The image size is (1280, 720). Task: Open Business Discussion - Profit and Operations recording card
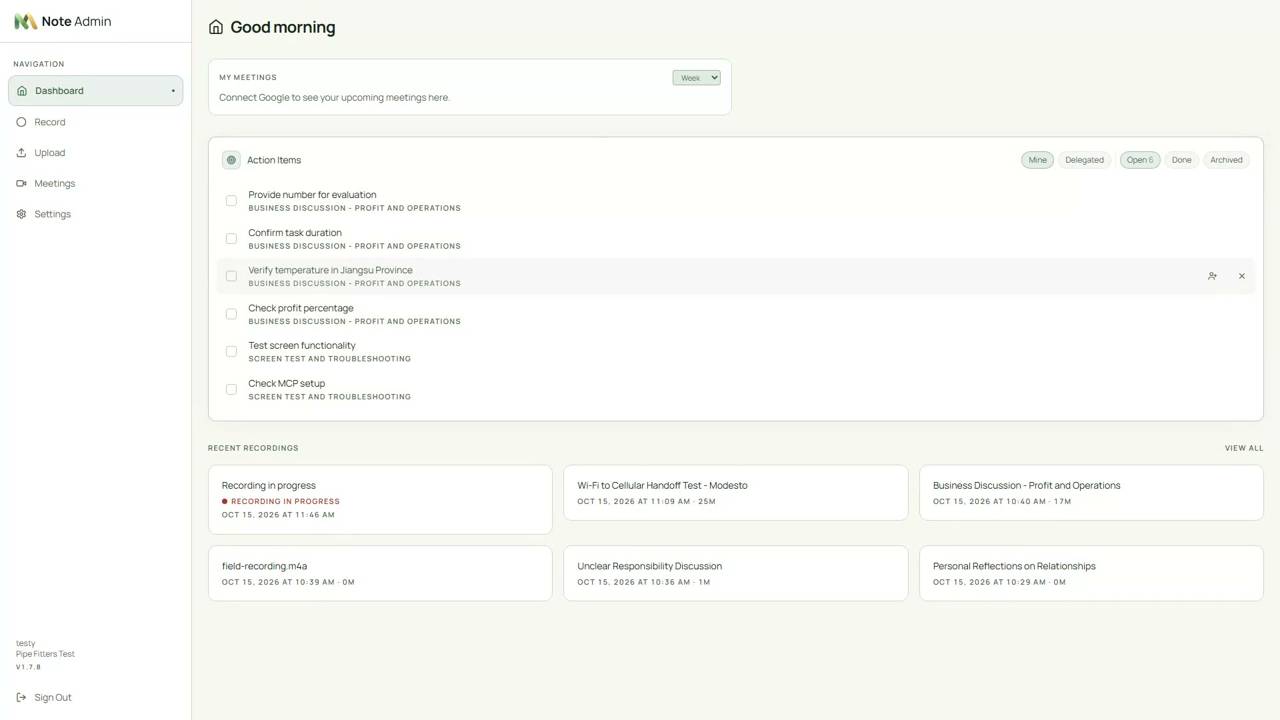click(1091, 492)
